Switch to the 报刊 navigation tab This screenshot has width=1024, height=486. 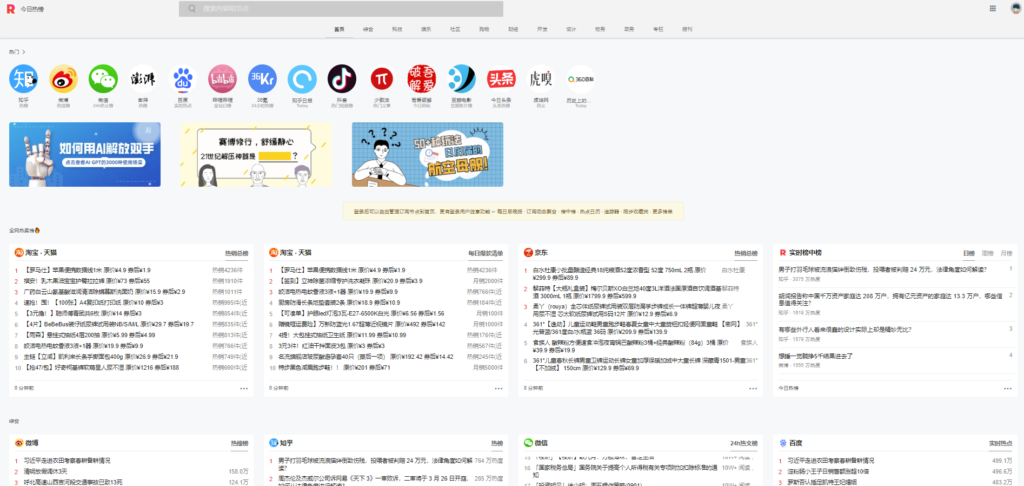(686, 29)
